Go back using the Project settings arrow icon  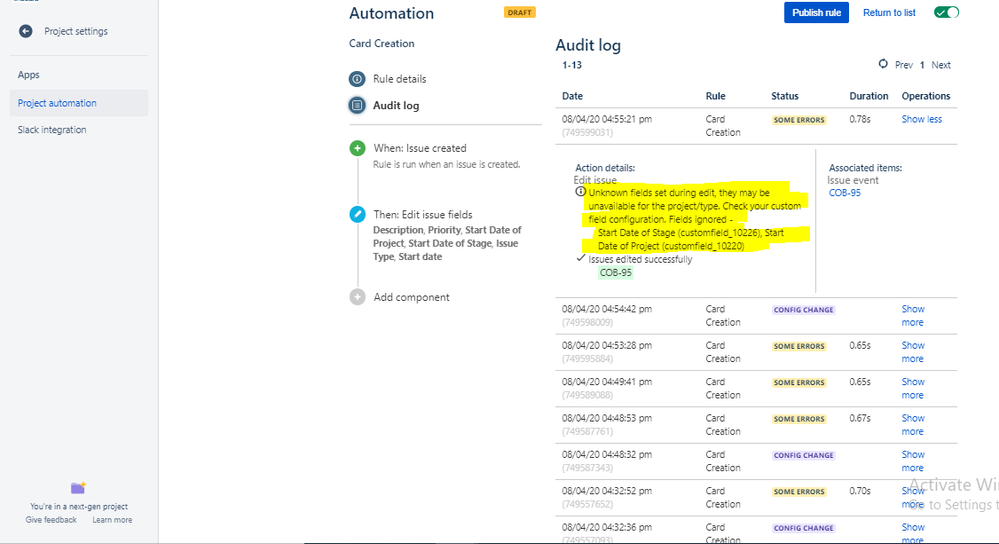pyautogui.click(x=25, y=31)
